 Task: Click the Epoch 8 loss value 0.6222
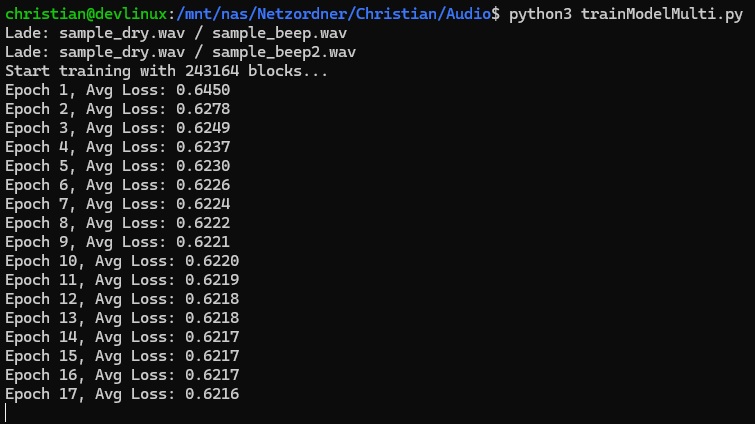[x=203, y=223]
